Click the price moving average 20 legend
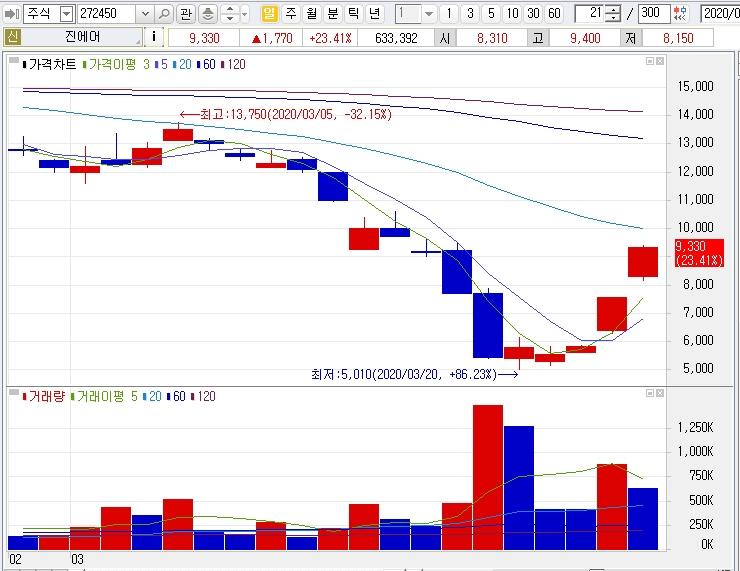 click(x=182, y=64)
